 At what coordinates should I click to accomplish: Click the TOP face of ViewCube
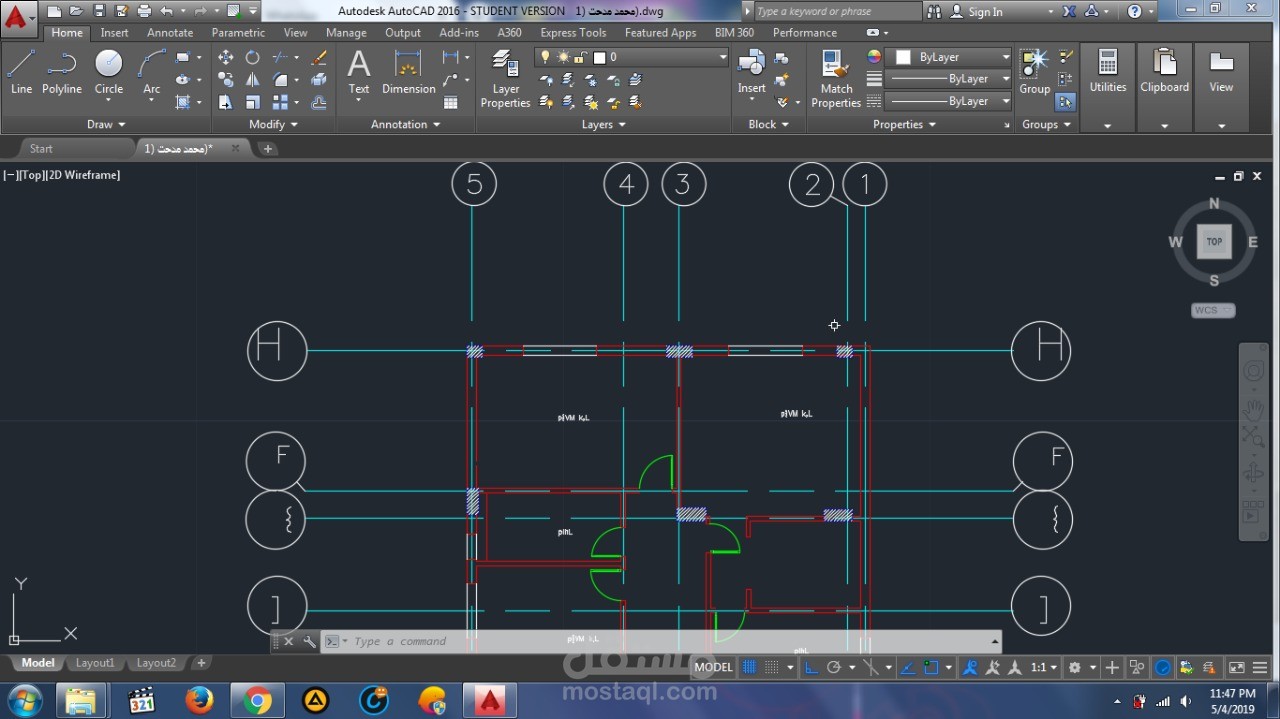coord(1214,241)
